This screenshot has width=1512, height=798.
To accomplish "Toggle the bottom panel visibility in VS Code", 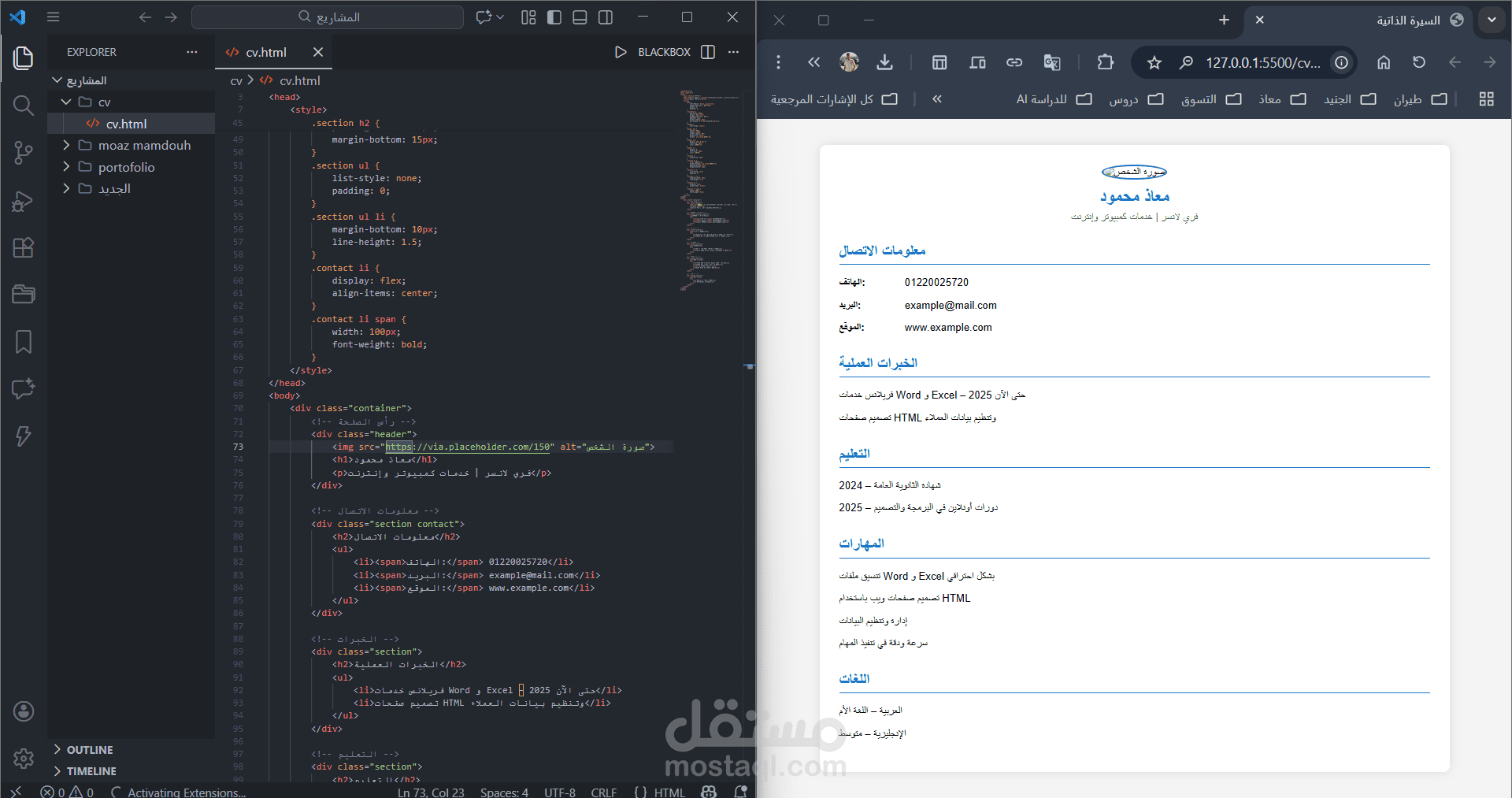I will pos(580,17).
